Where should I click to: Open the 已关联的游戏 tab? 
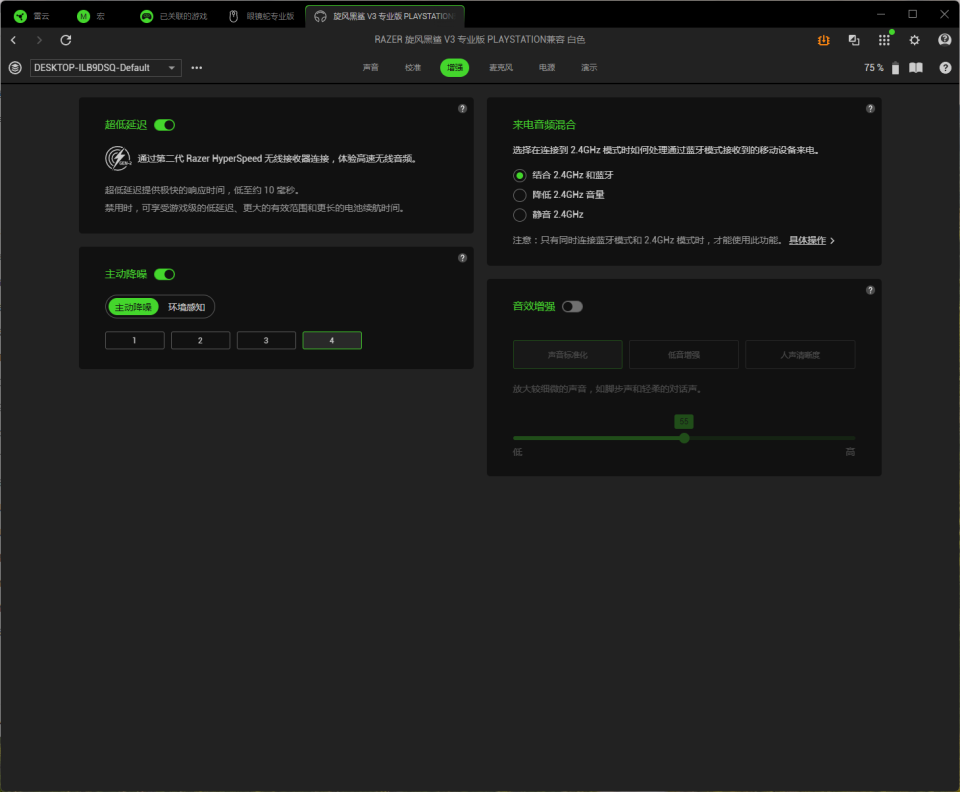[174, 17]
